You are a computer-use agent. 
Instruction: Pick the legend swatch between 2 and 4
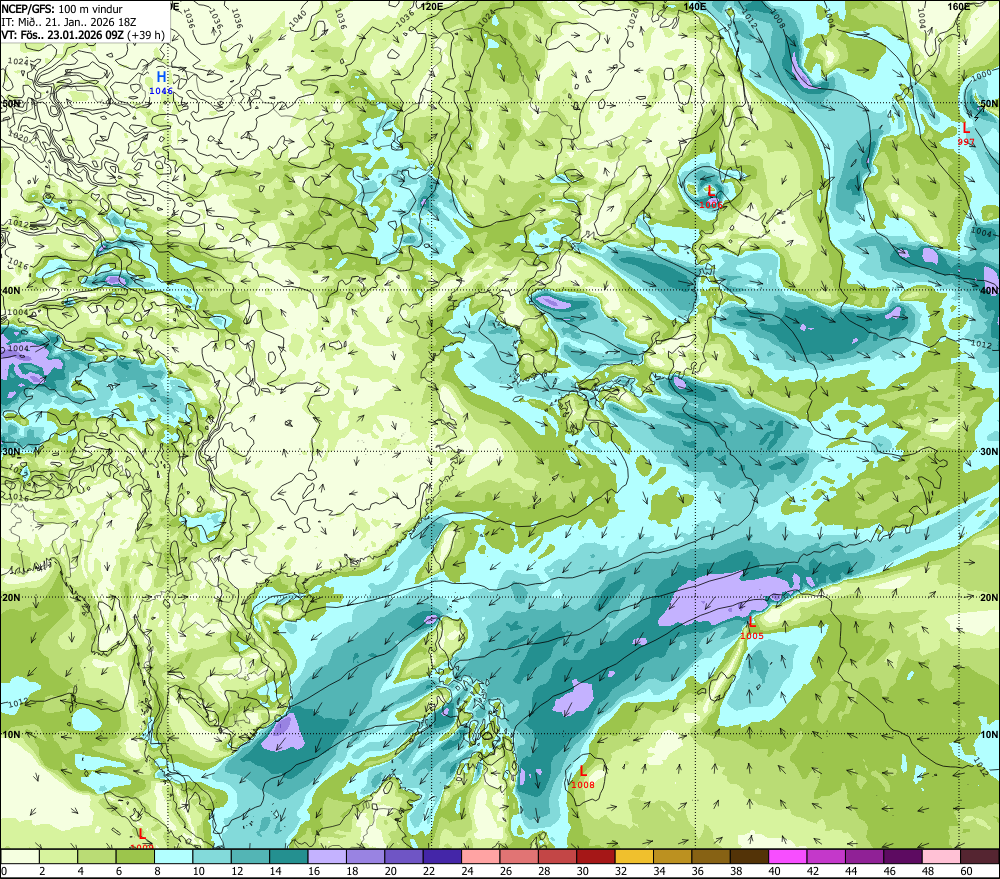click(58, 856)
